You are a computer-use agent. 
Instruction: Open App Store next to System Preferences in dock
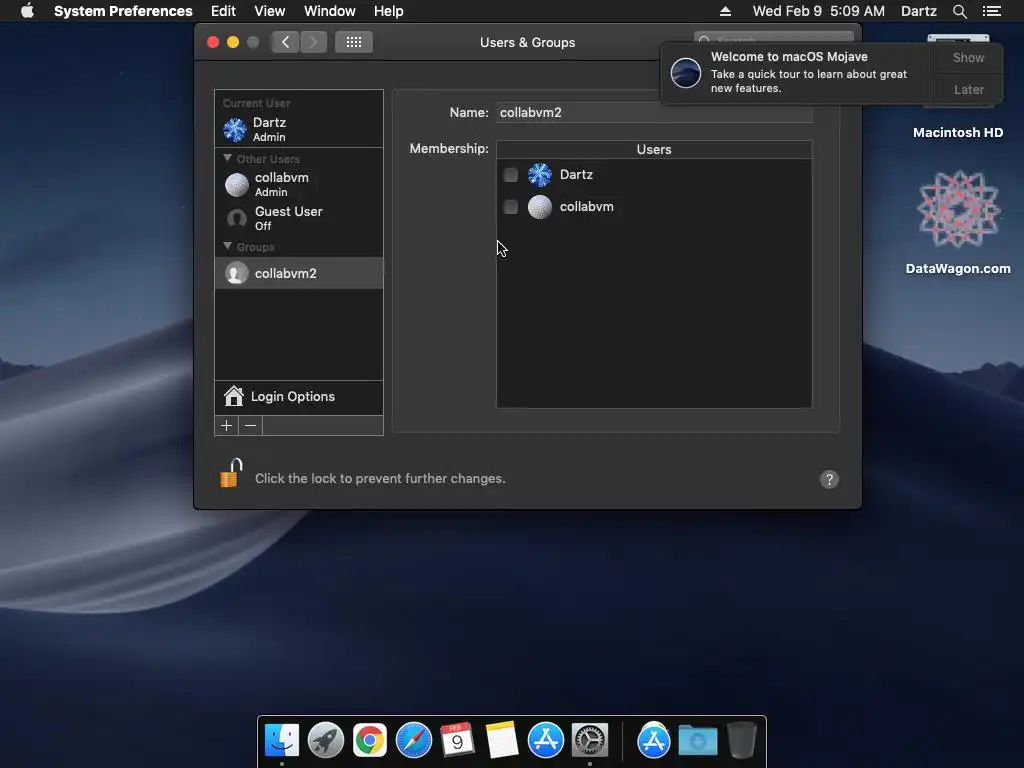545,741
